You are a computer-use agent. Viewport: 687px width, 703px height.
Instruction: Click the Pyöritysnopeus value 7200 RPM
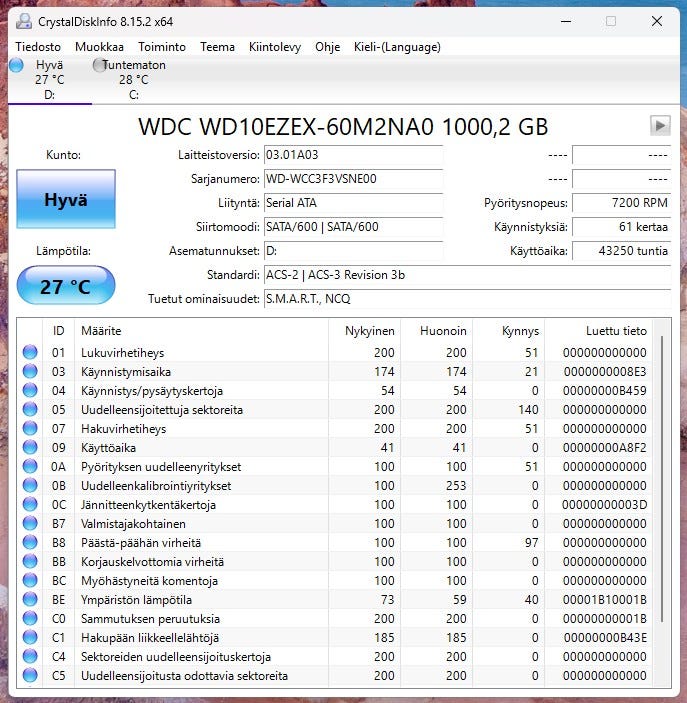pyautogui.click(x=622, y=203)
